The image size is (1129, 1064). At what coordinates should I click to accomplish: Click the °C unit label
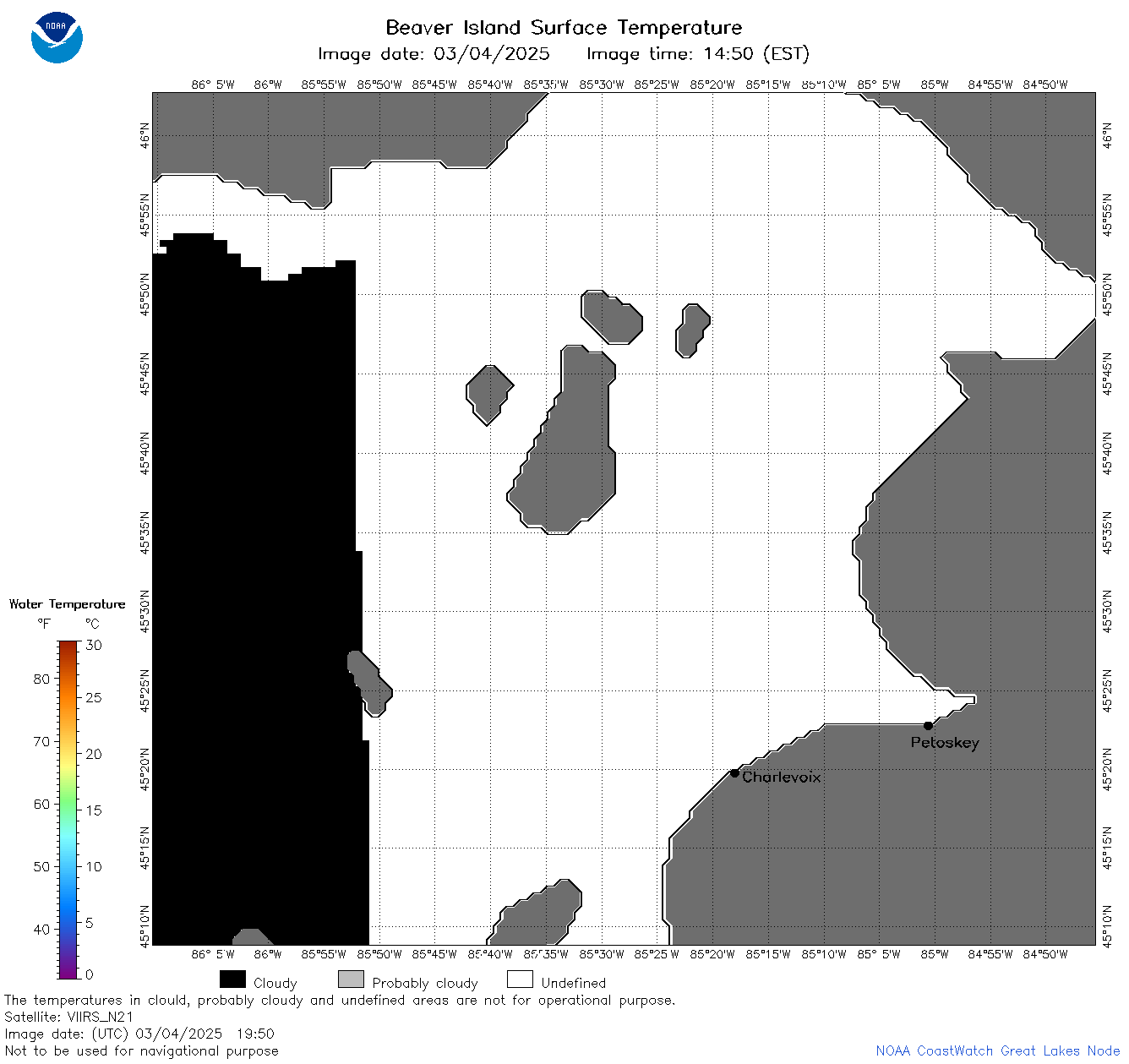click(92, 624)
